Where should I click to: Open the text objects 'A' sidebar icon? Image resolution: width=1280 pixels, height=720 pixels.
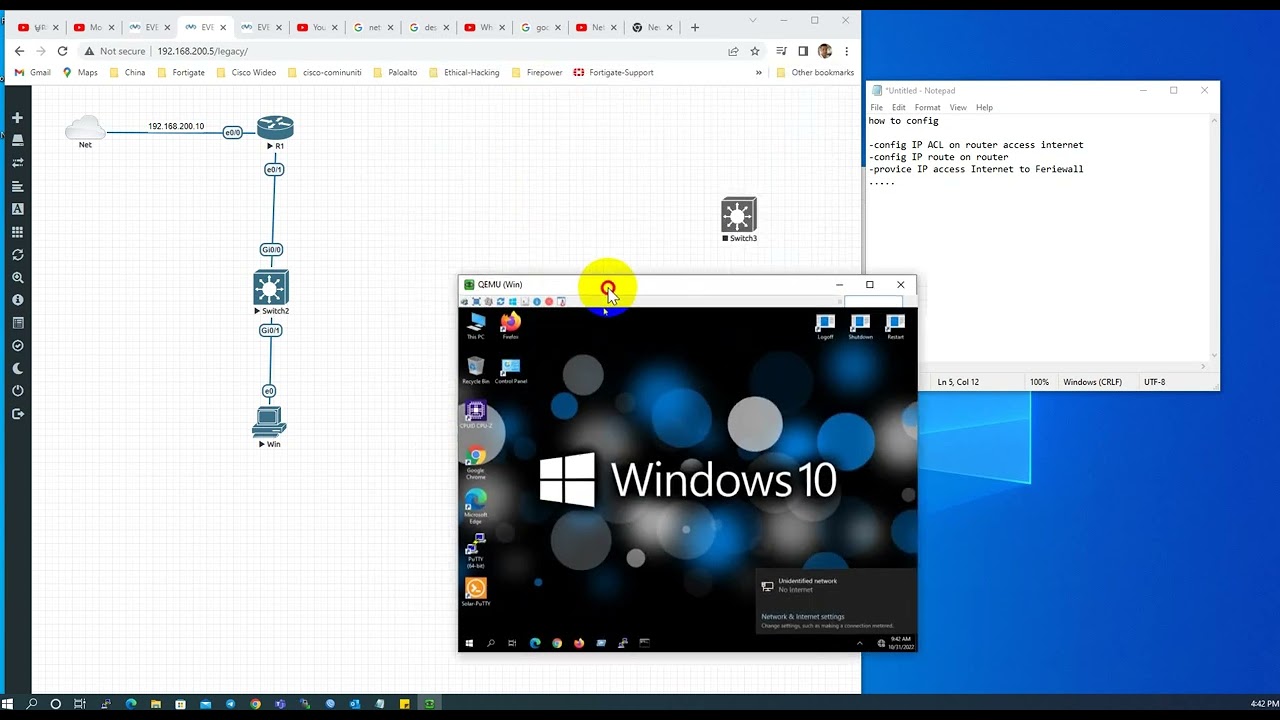17,209
